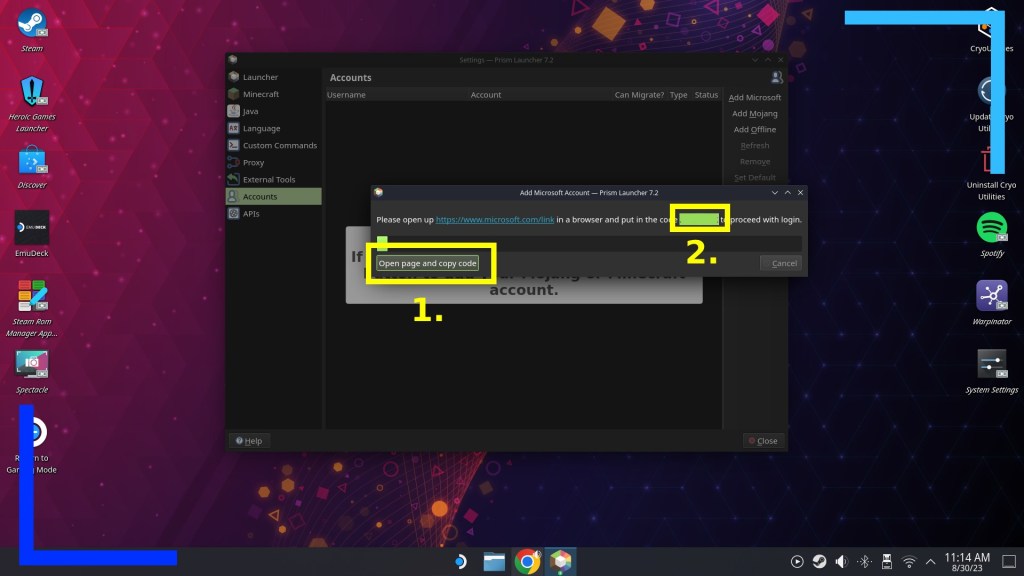Click the Status column header
This screenshot has width=1024, height=576.
coord(706,95)
